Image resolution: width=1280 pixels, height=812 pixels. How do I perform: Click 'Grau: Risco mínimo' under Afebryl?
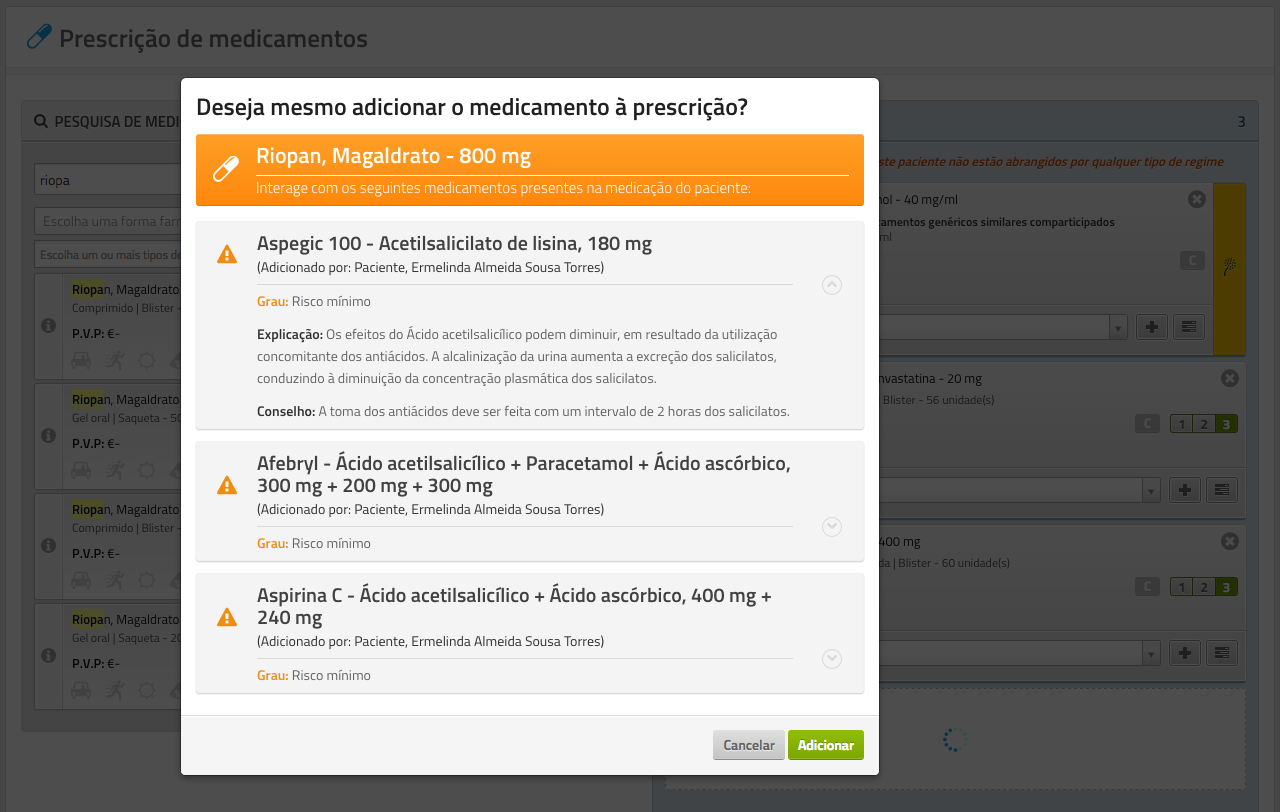tap(314, 543)
